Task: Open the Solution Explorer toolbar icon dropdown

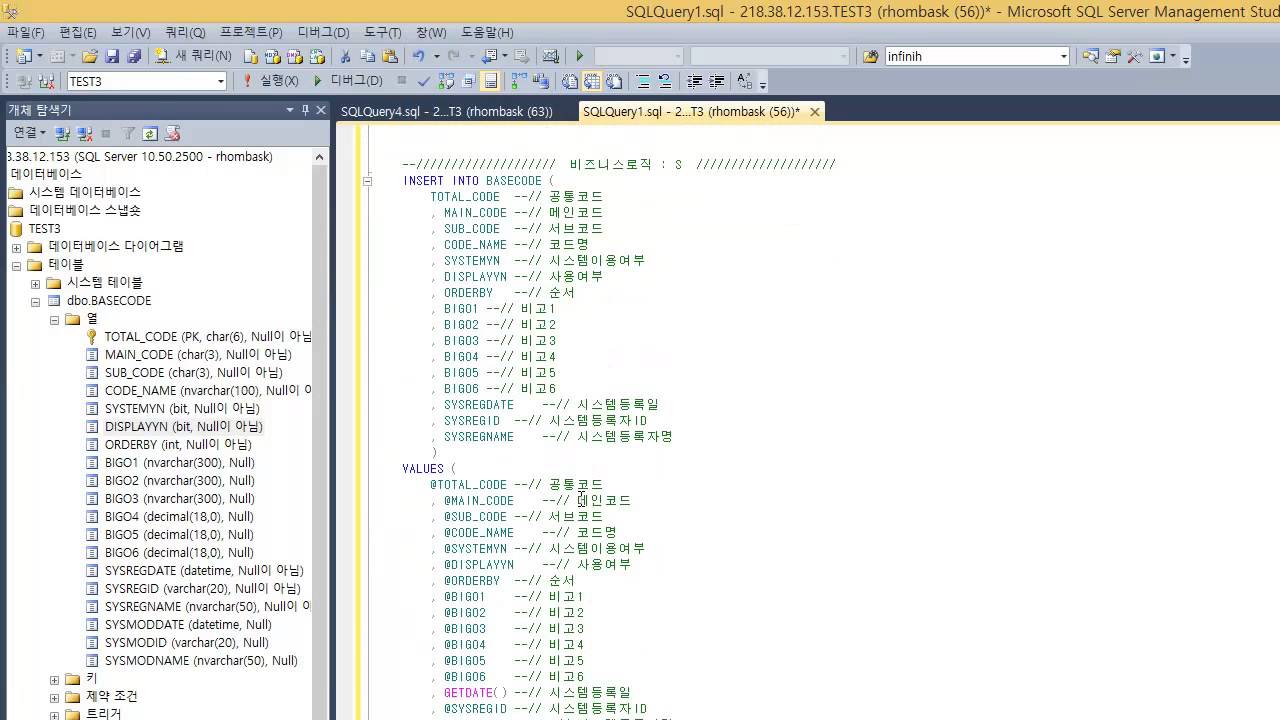Action: click(x=1172, y=56)
